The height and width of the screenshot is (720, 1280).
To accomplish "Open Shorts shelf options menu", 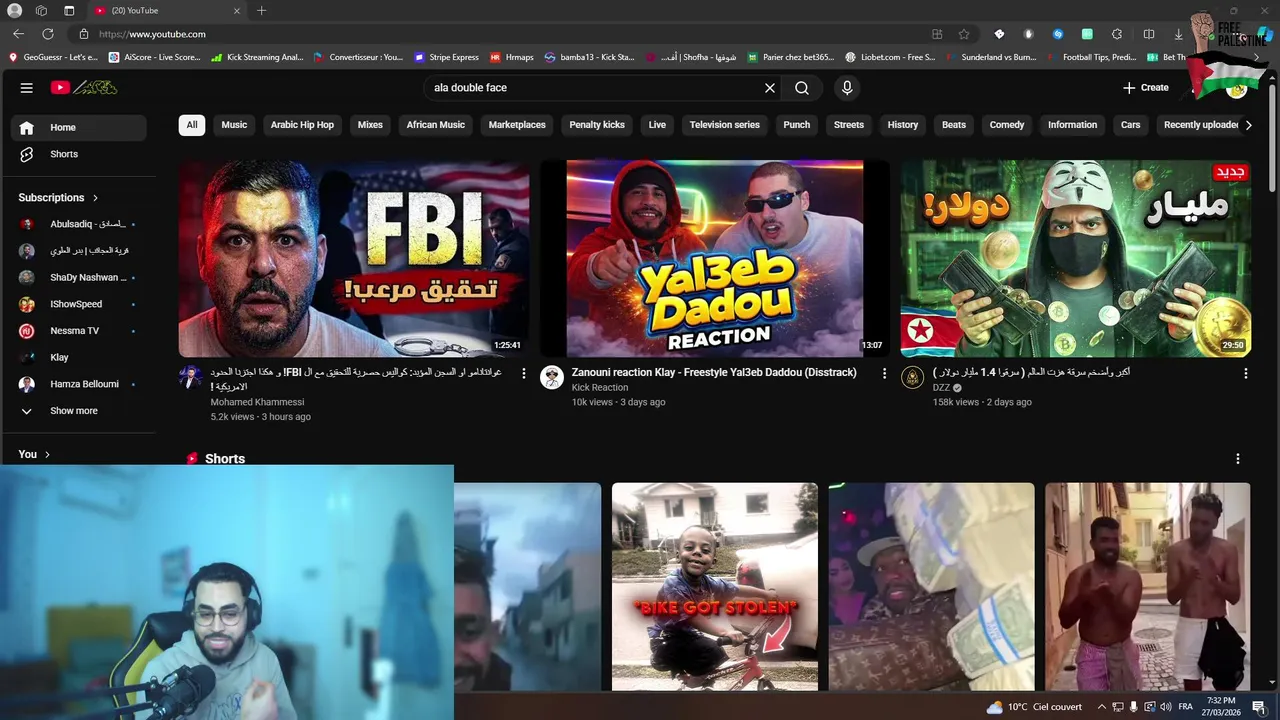I will pyautogui.click(x=1238, y=459).
